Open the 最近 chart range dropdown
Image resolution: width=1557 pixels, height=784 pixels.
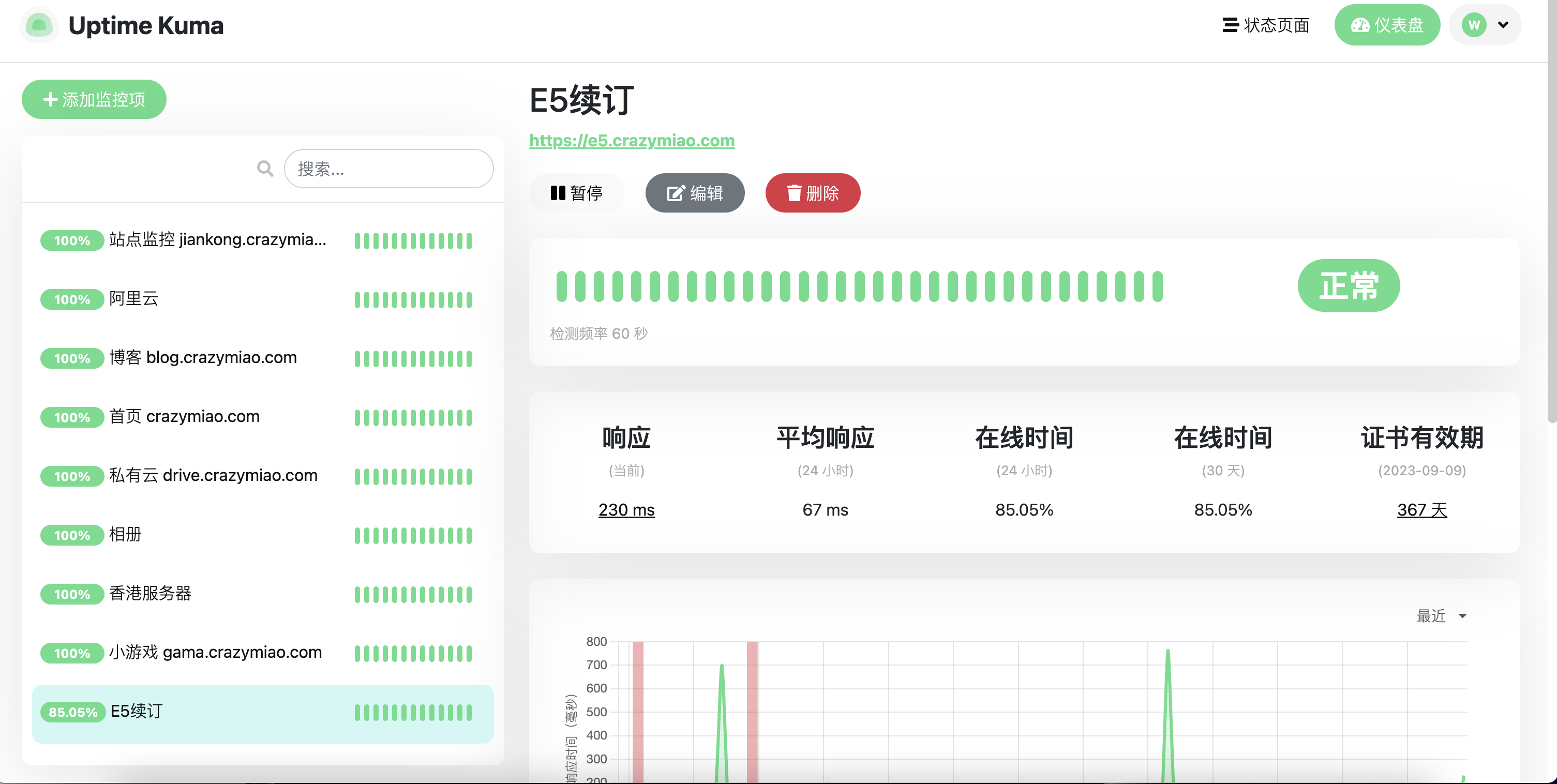click(1442, 616)
